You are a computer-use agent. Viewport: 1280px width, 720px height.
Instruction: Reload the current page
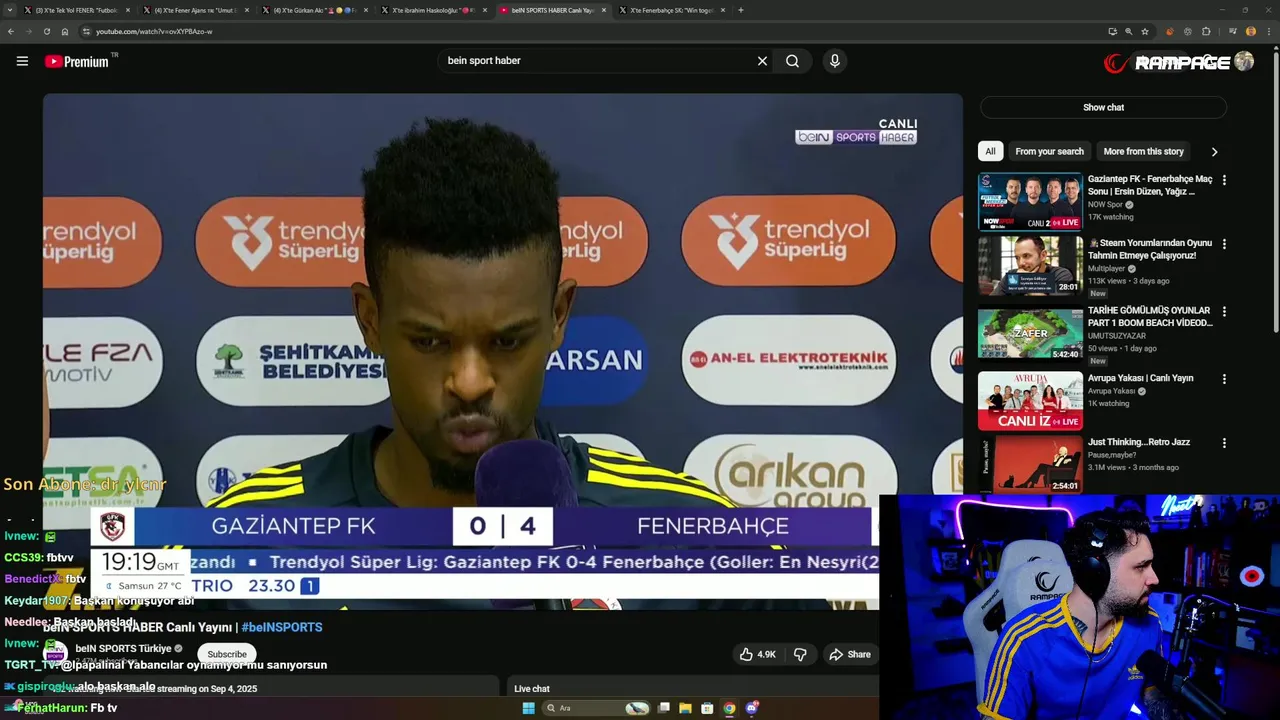pyautogui.click(x=46, y=31)
